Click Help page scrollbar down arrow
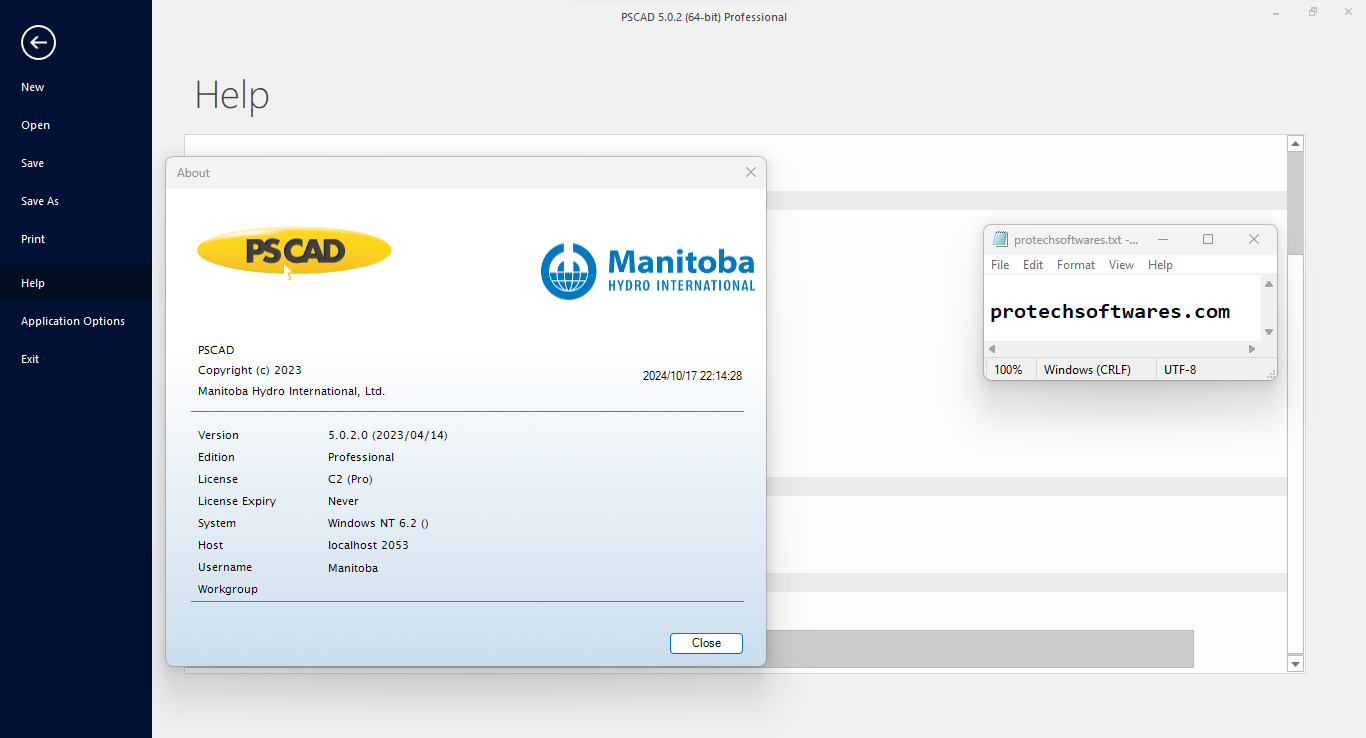 point(1296,664)
